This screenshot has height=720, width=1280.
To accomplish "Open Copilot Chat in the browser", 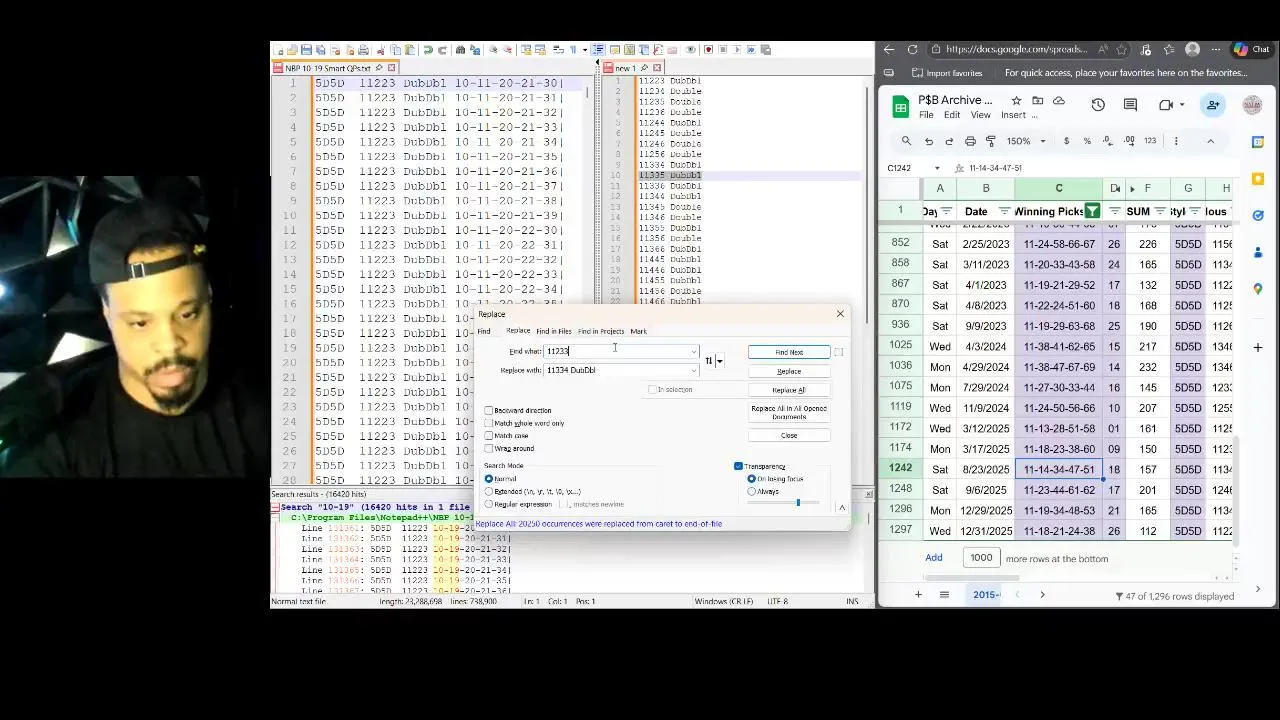I will point(1251,49).
